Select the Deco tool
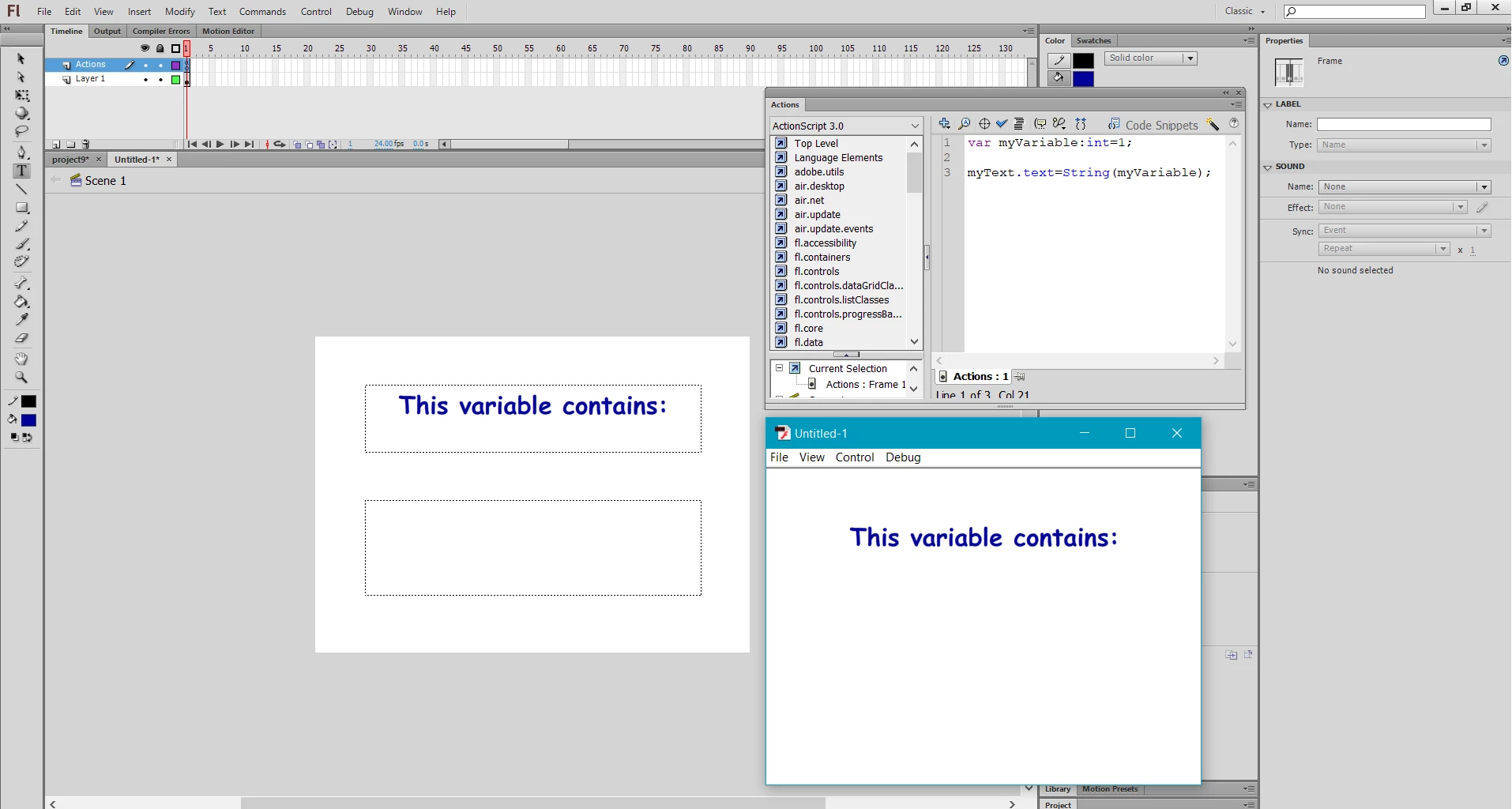 tap(21, 262)
